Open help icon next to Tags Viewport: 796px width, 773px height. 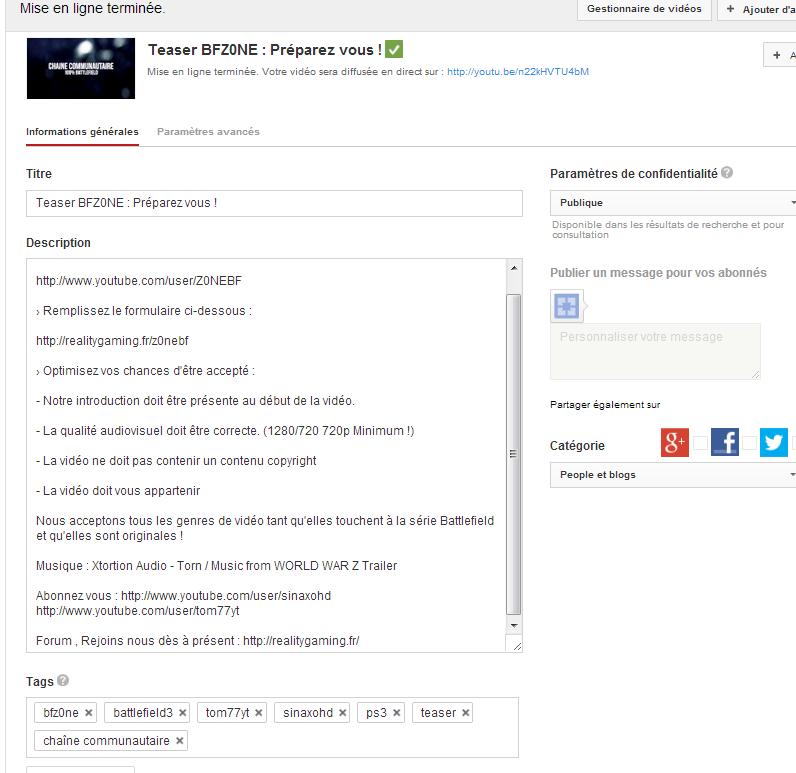click(x=63, y=680)
